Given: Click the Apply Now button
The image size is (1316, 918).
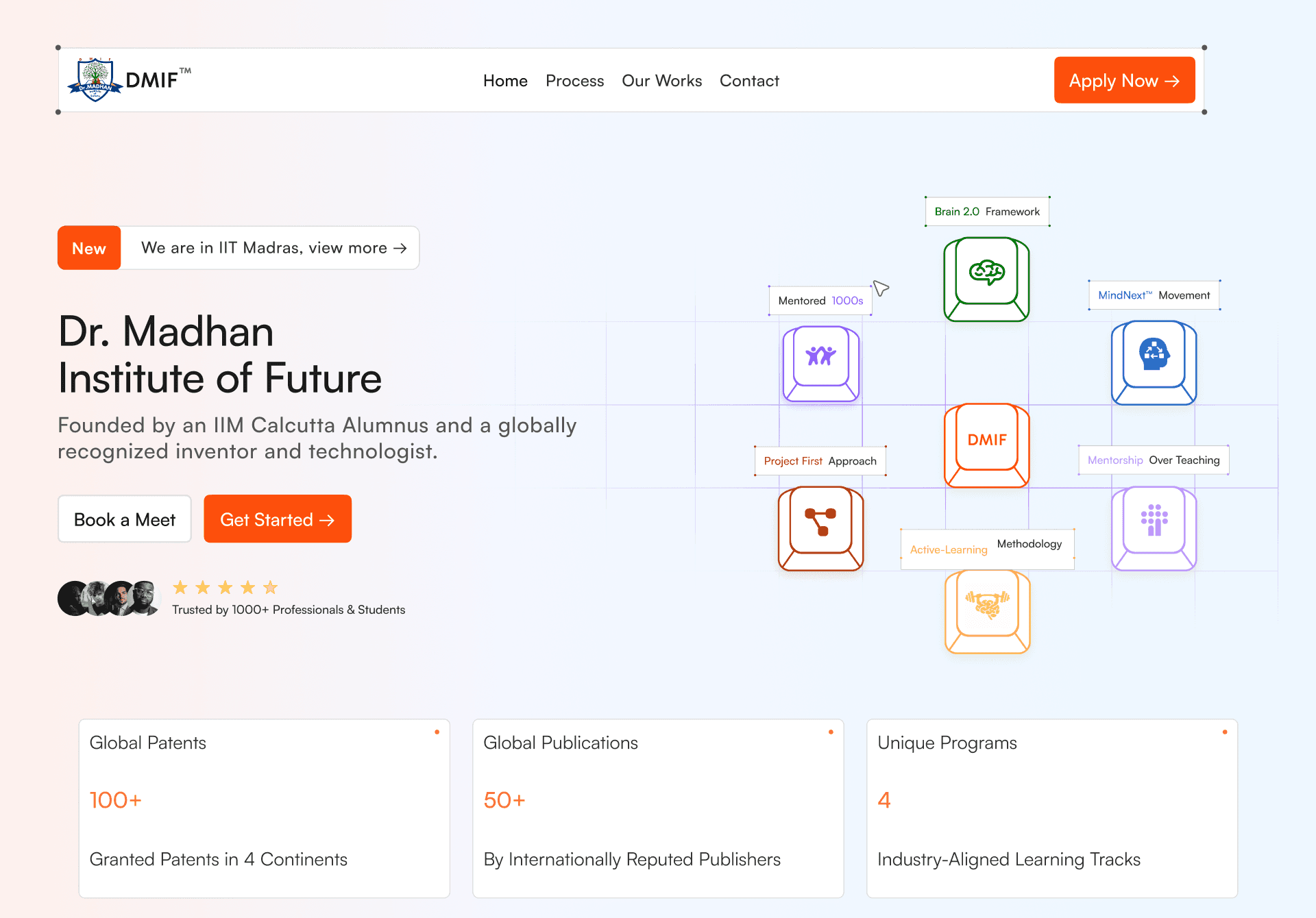Looking at the screenshot, I should click(x=1124, y=80).
